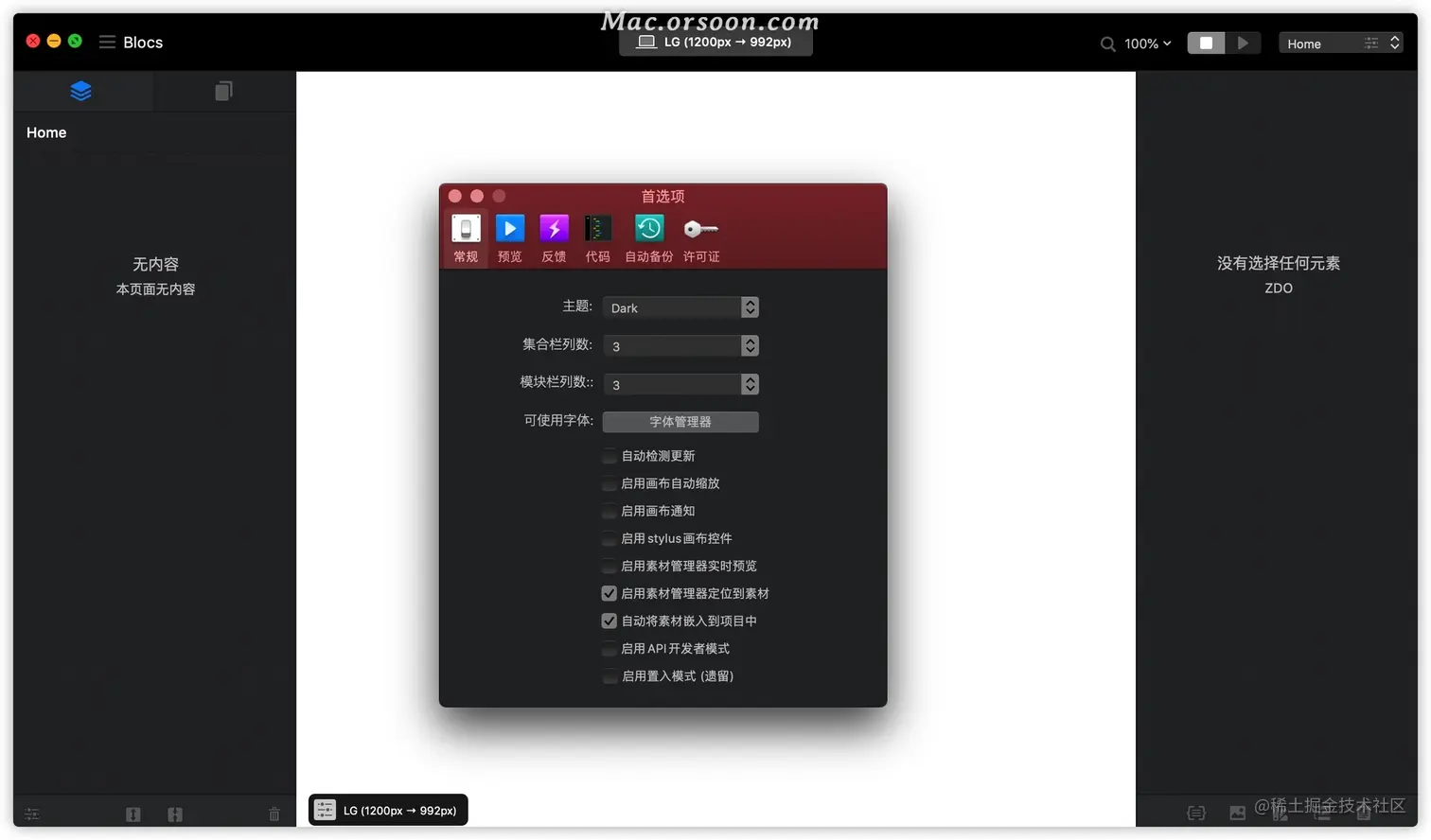Screen dimensions: 1431x840
Task: Open the 集合栏列数 dropdown
Action: [x=680, y=346]
